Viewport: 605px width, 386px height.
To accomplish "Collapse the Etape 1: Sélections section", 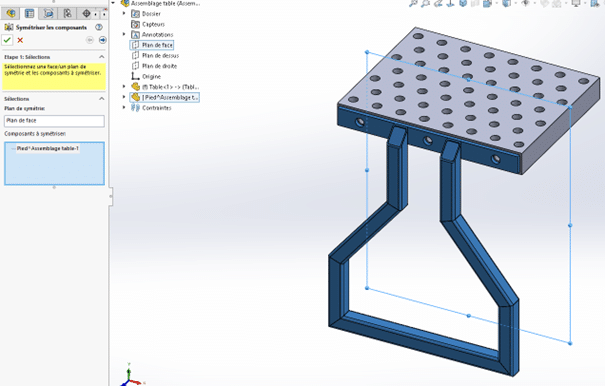I will tap(101, 57).
